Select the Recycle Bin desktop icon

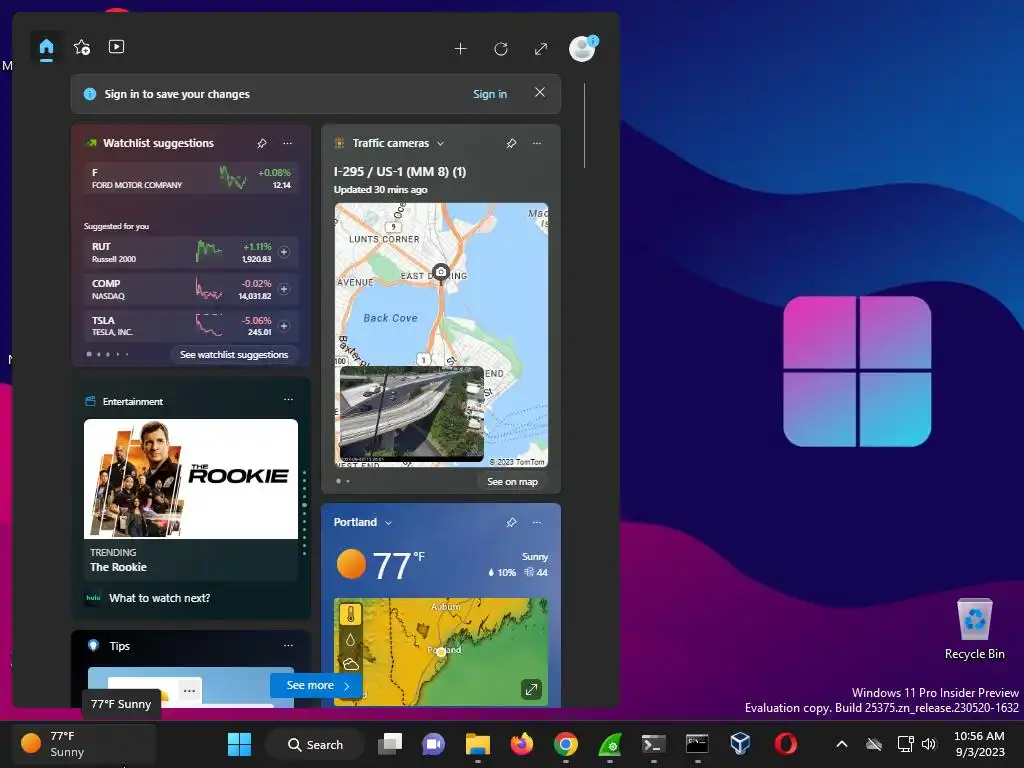click(x=974, y=629)
